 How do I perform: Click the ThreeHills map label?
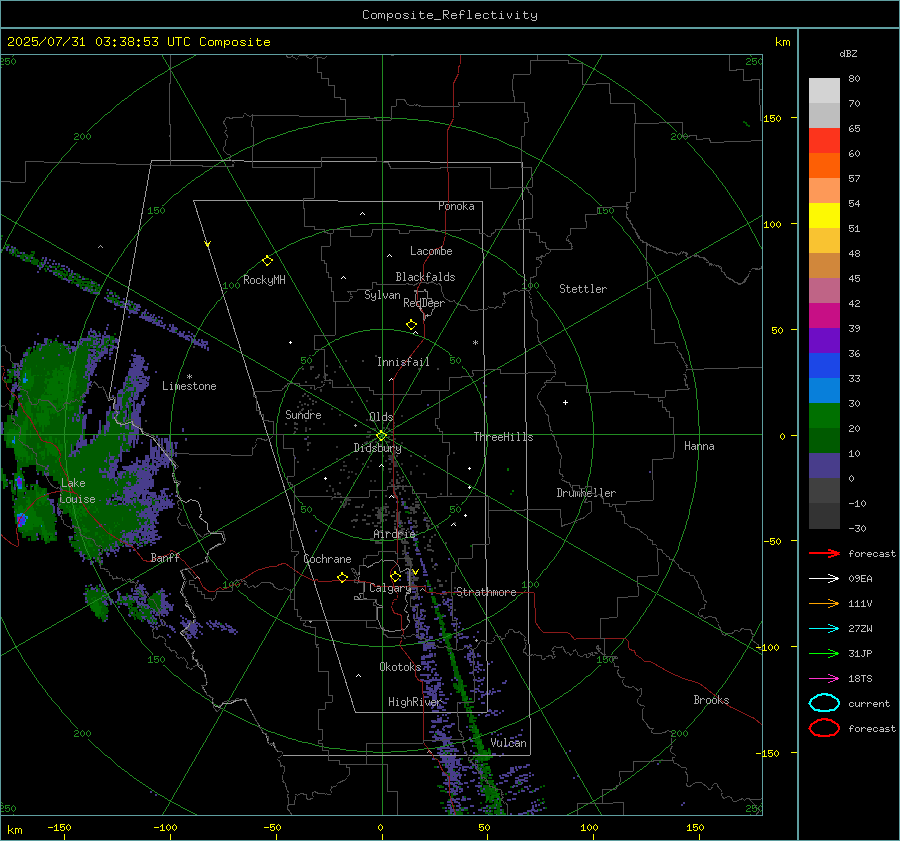tap(503, 437)
